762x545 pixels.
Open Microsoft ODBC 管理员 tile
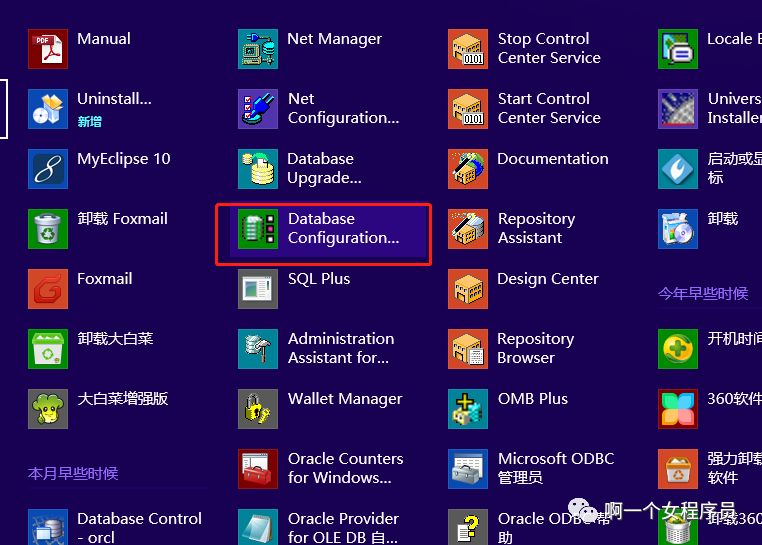tap(531, 469)
